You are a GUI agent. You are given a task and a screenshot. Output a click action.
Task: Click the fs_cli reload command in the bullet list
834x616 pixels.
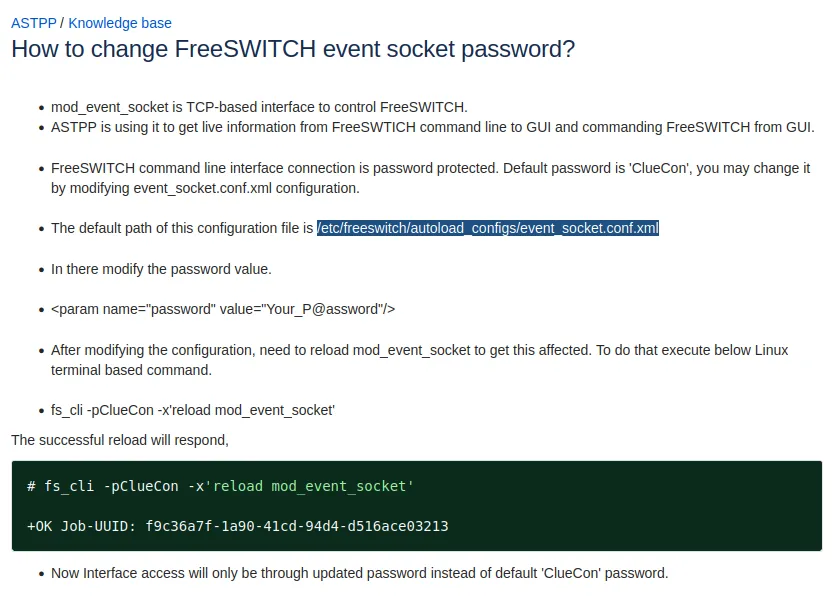coord(192,410)
